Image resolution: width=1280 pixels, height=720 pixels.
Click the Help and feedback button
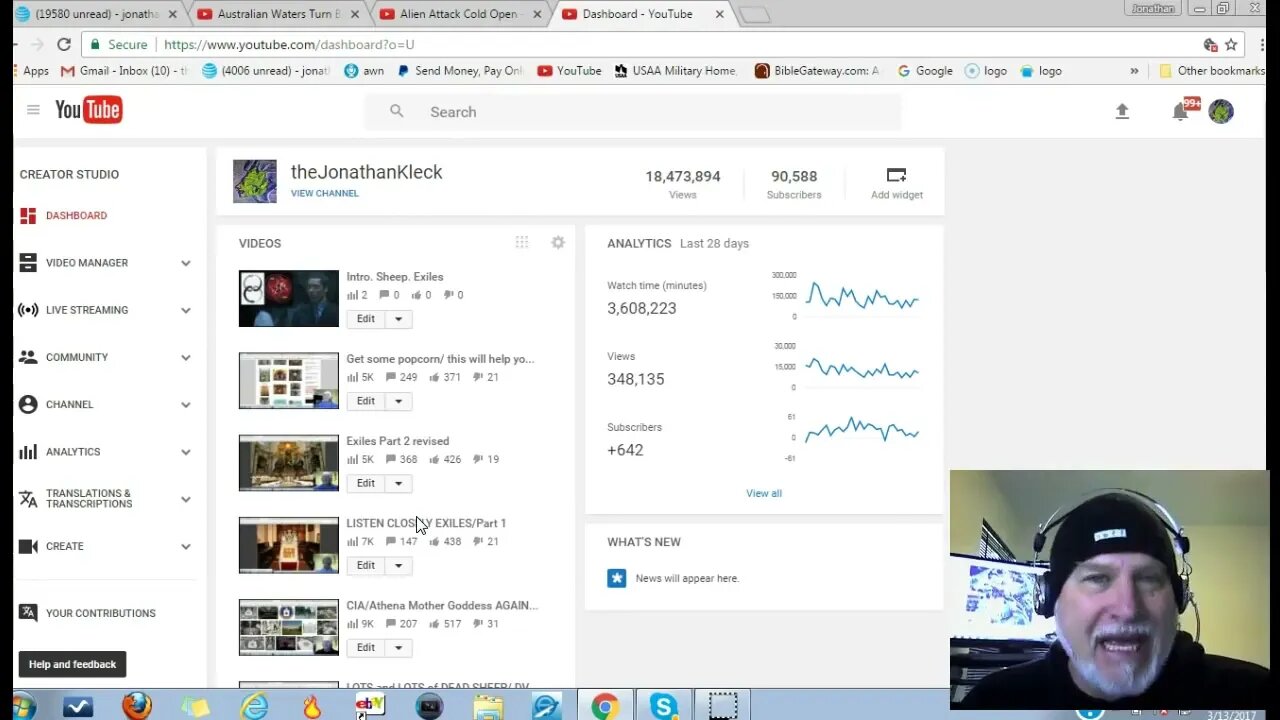tap(72, 664)
